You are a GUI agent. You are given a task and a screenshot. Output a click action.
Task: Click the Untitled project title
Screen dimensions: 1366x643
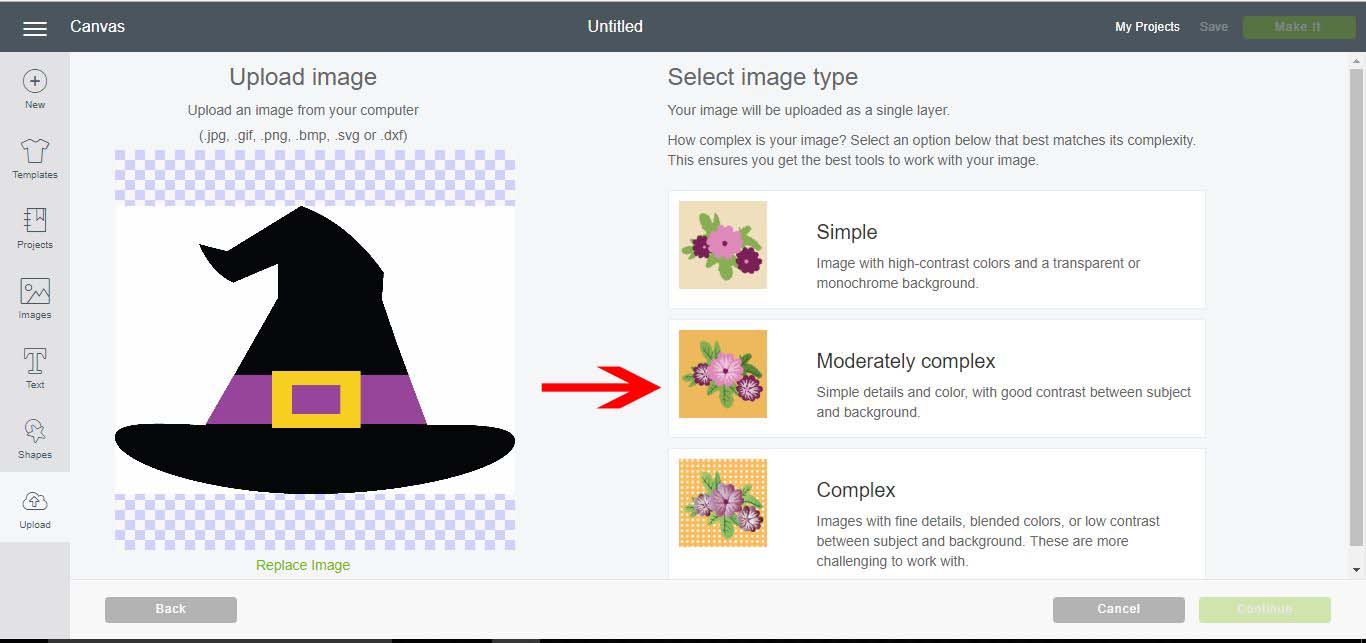click(614, 26)
